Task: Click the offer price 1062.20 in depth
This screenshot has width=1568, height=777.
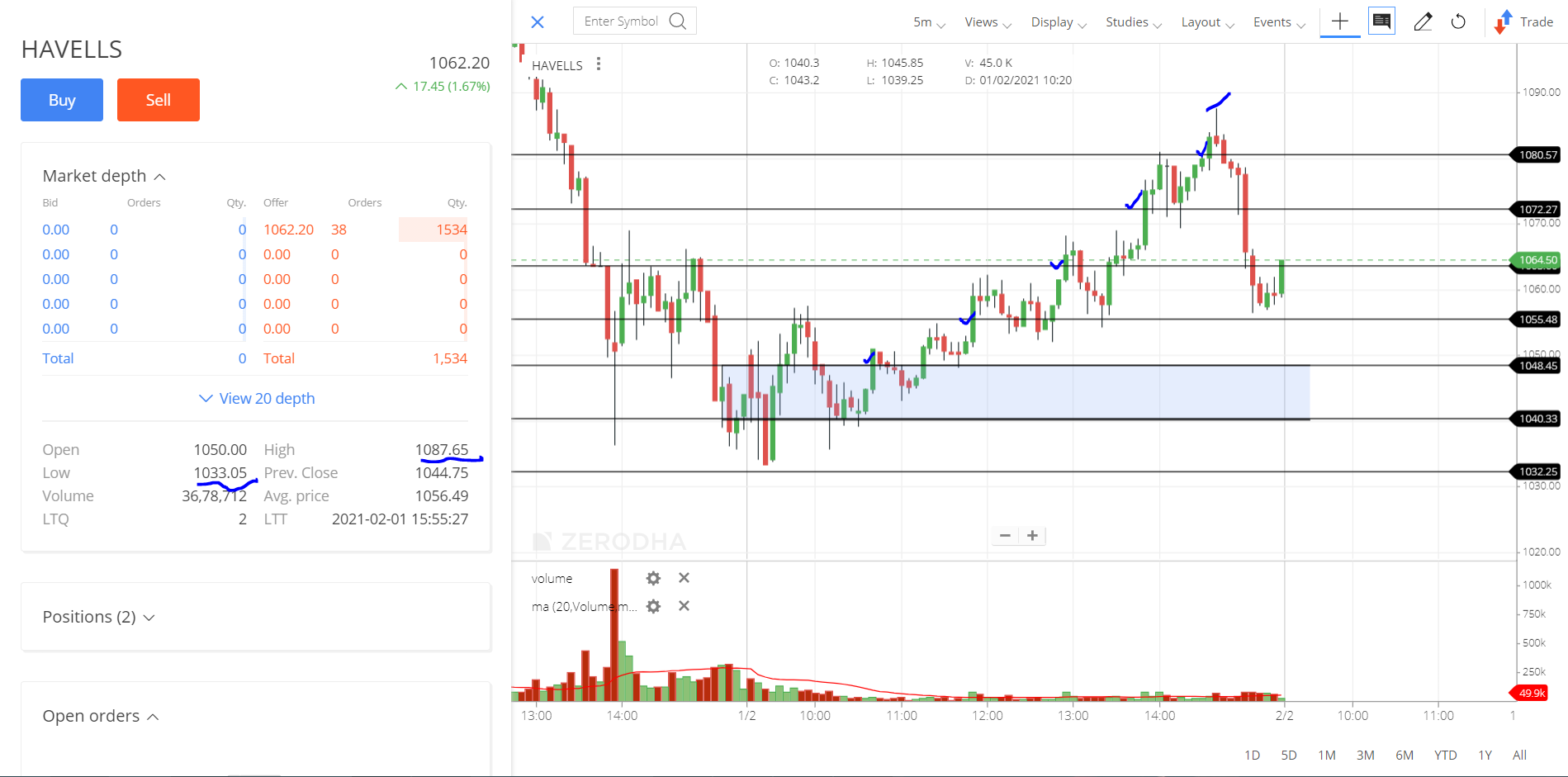Action: [x=288, y=230]
